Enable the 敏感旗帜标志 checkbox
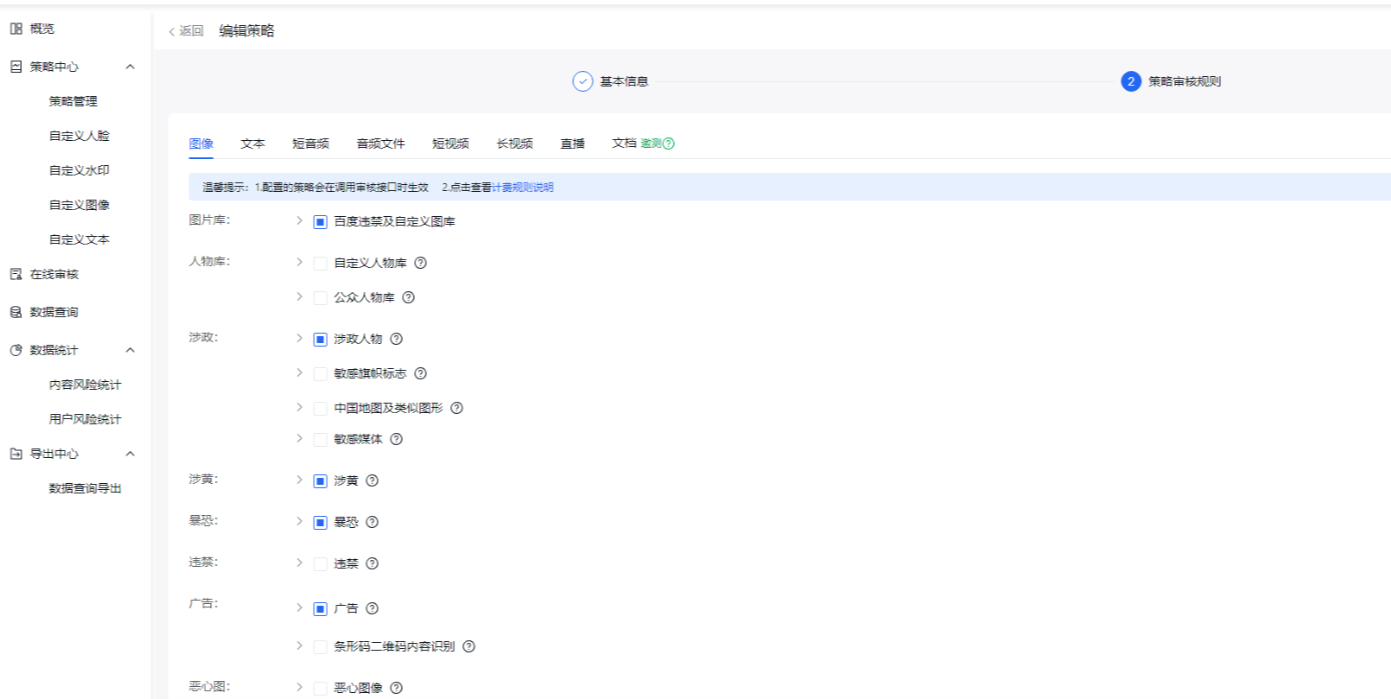Screen dimensions: 1391x699 (x=320, y=373)
